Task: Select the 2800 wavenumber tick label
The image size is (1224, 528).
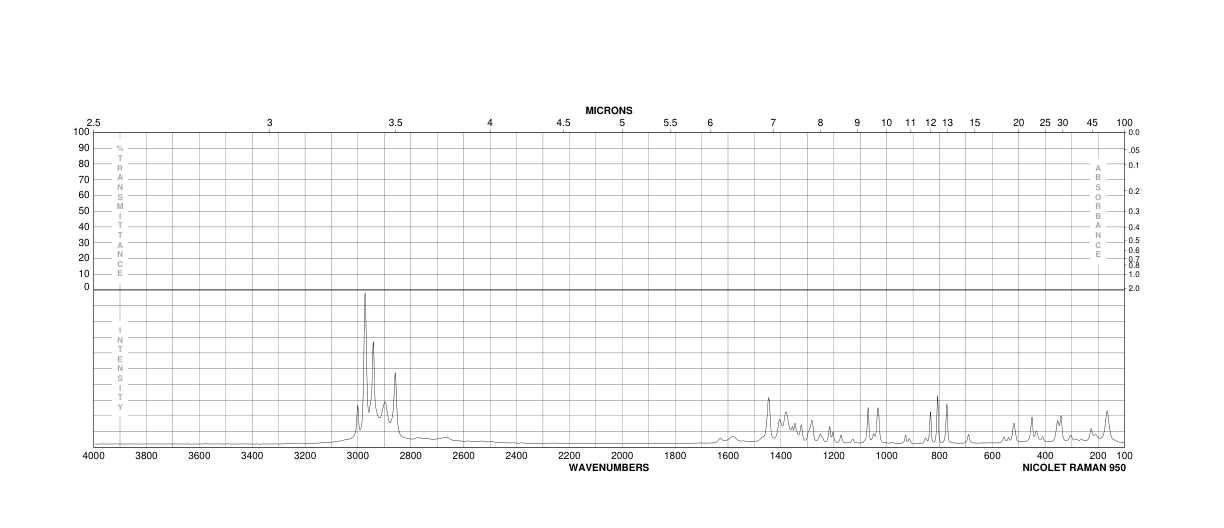Action: [411, 456]
